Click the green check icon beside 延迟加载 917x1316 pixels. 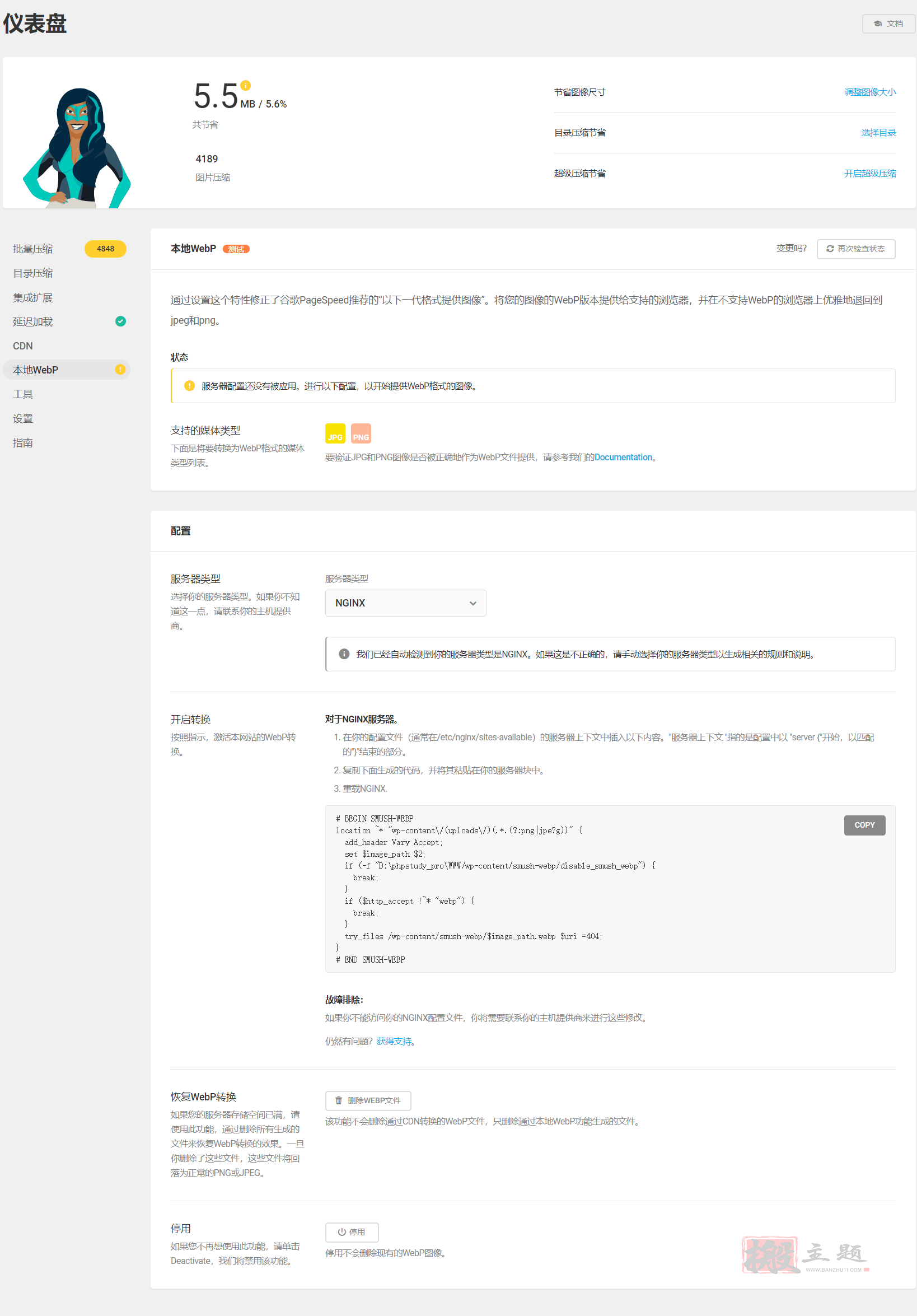click(120, 321)
